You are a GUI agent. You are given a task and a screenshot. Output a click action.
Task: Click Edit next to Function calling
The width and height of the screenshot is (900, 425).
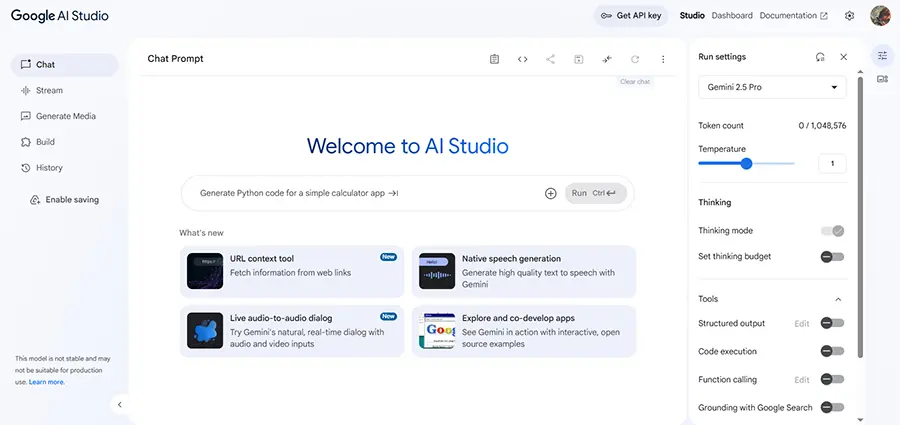(x=802, y=380)
